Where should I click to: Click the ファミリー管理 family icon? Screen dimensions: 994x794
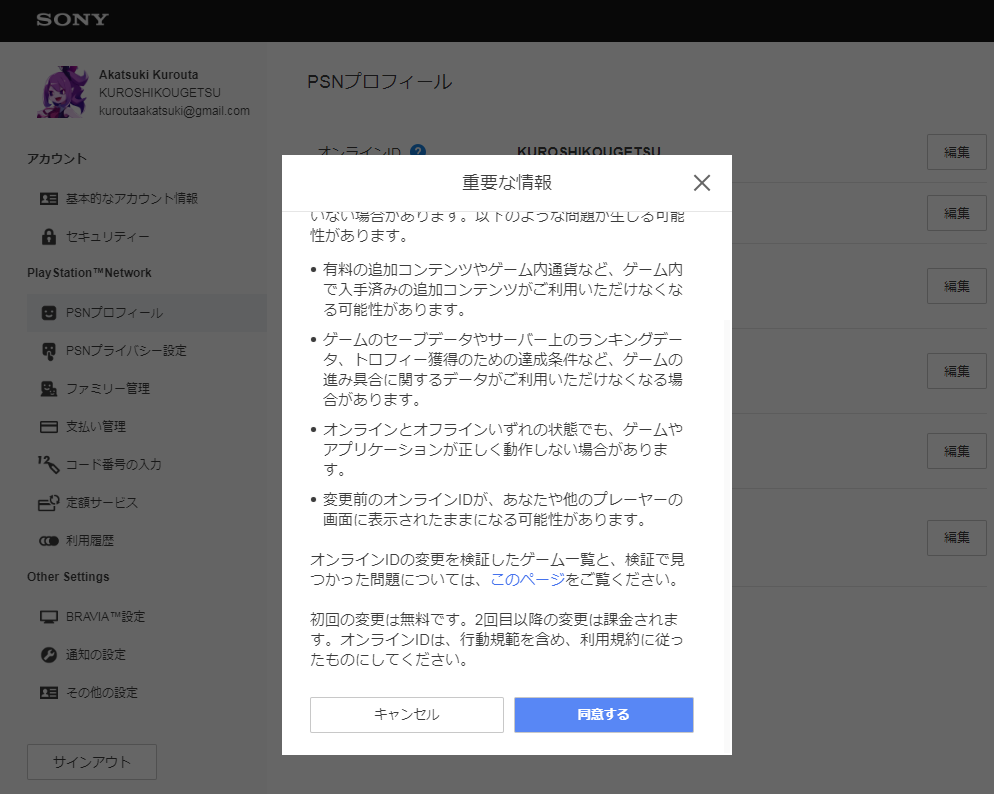point(49,388)
